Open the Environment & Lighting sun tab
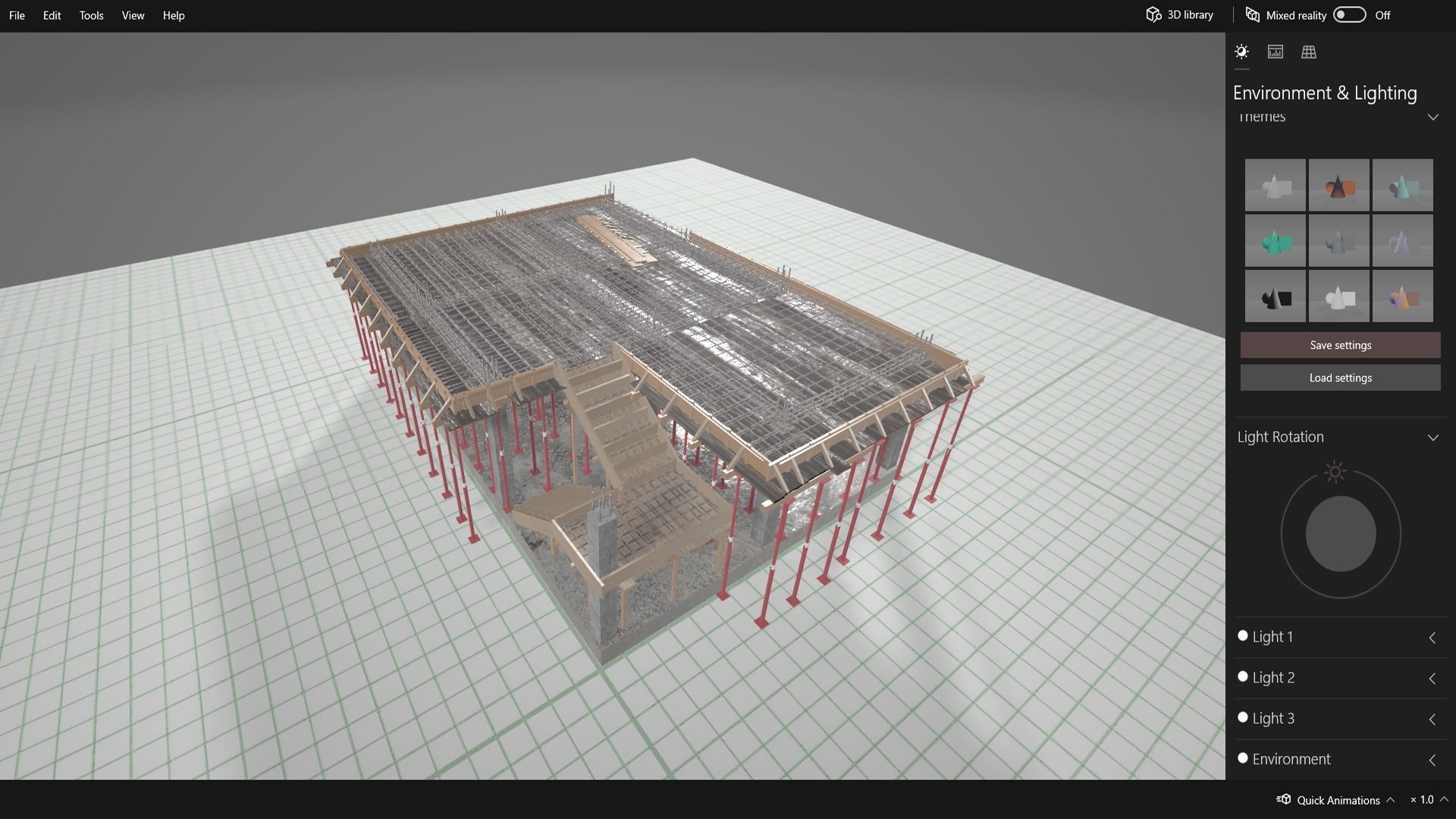This screenshot has height=819, width=1456. 1241,52
